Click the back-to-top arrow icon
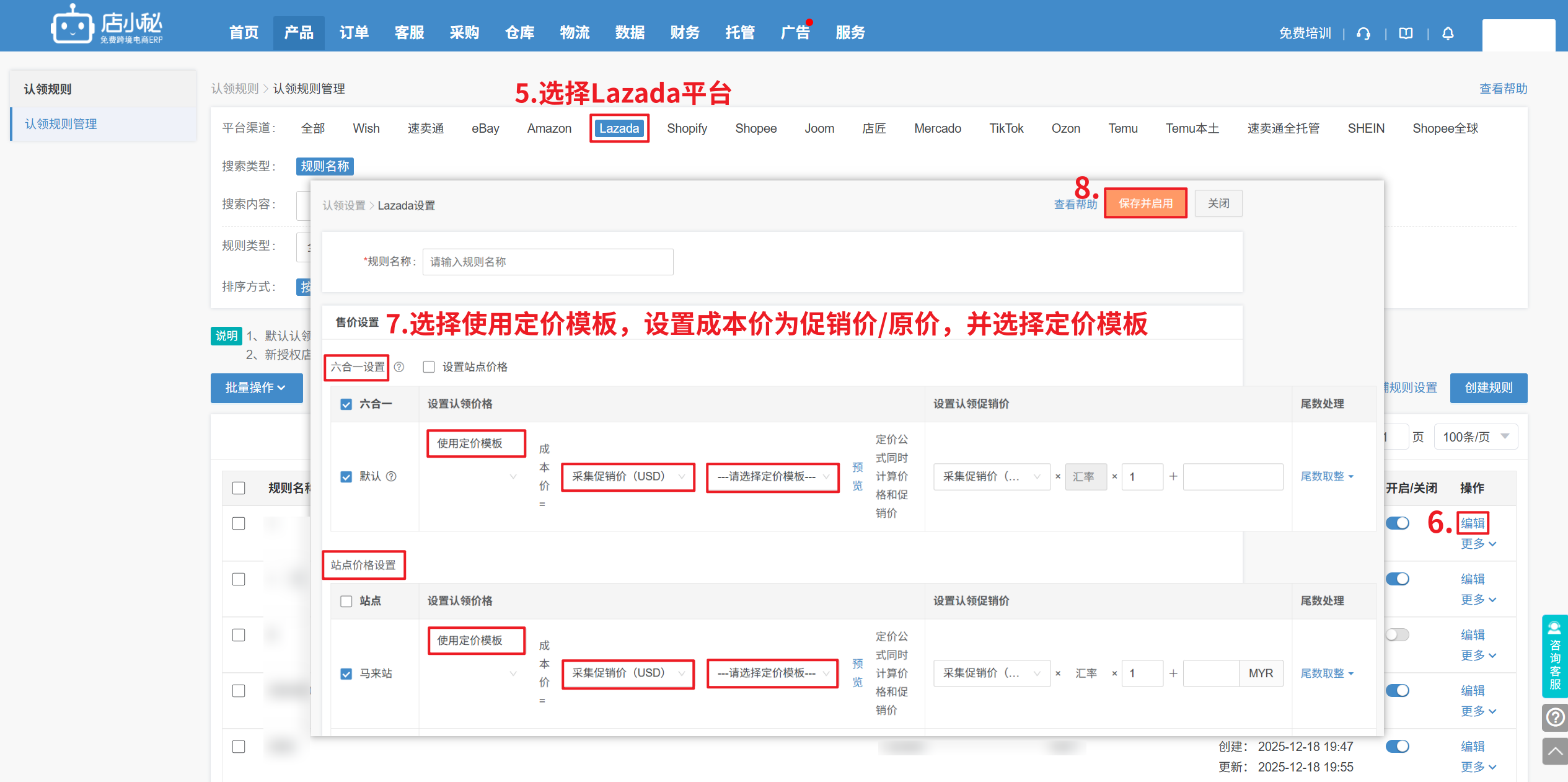The height and width of the screenshot is (782, 1568). (1554, 751)
